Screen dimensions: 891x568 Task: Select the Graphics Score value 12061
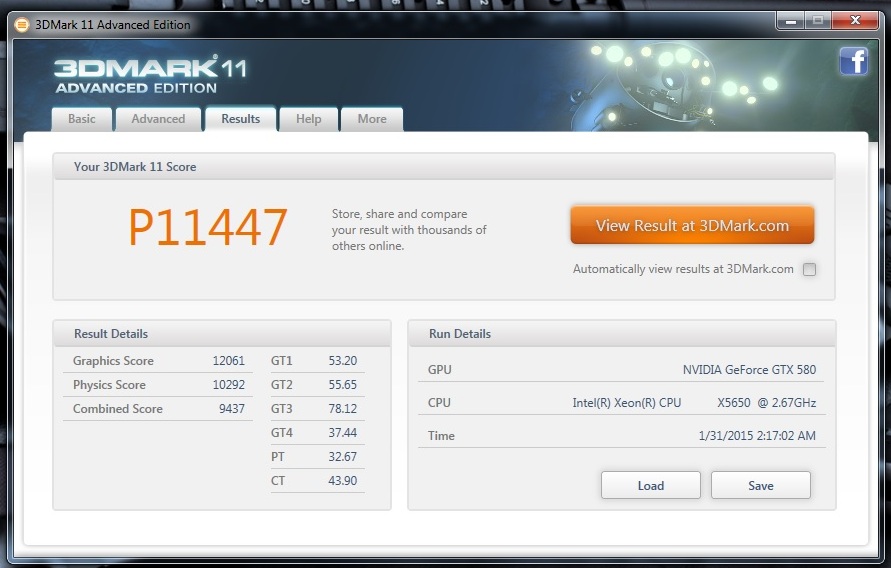[x=228, y=361]
